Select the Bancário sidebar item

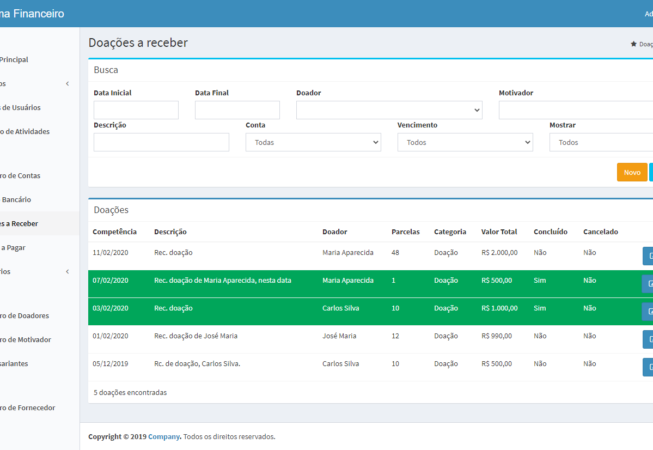pyautogui.click(x=22, y=200)
